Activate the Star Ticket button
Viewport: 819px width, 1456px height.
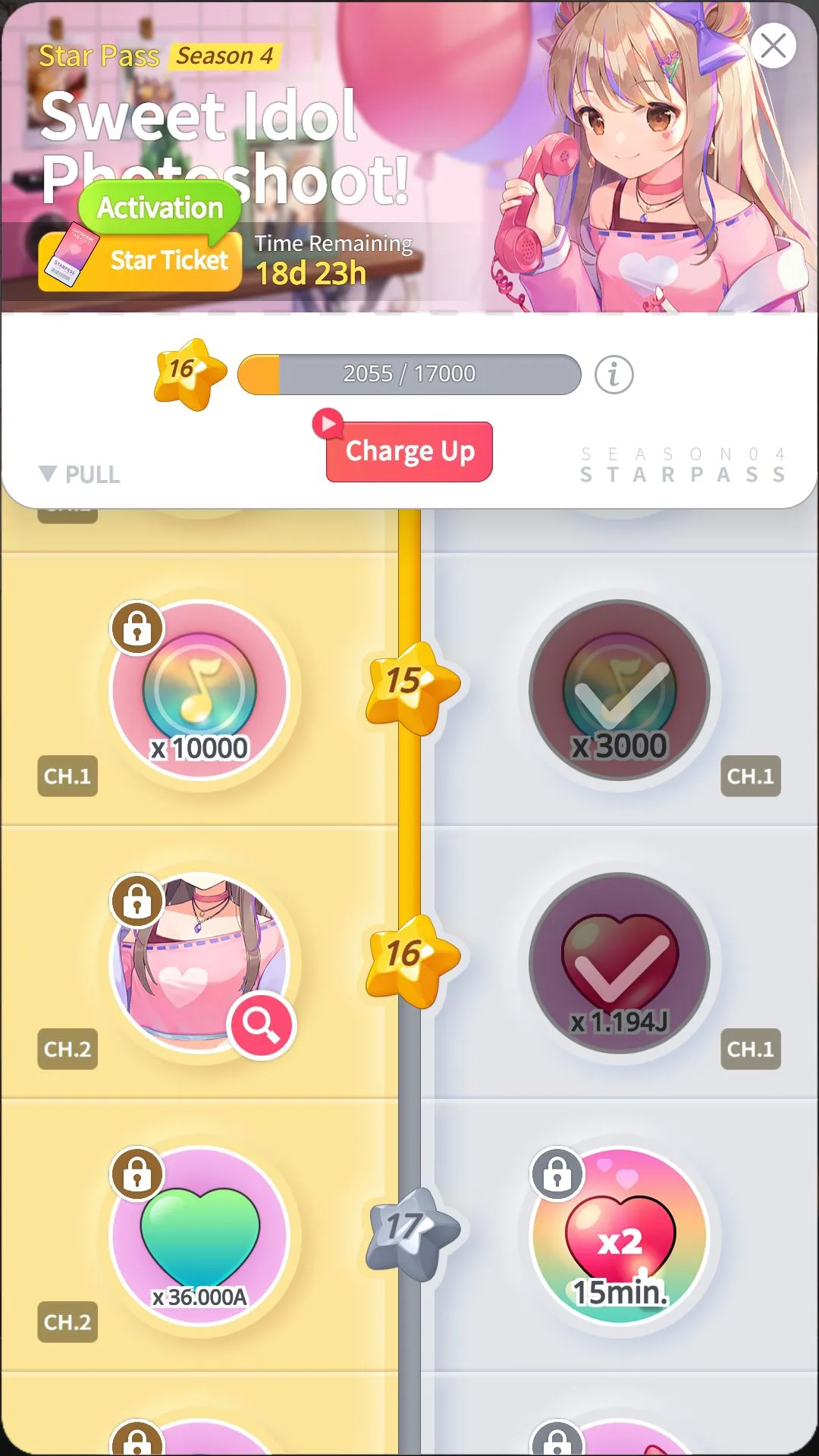click(140, 261)
